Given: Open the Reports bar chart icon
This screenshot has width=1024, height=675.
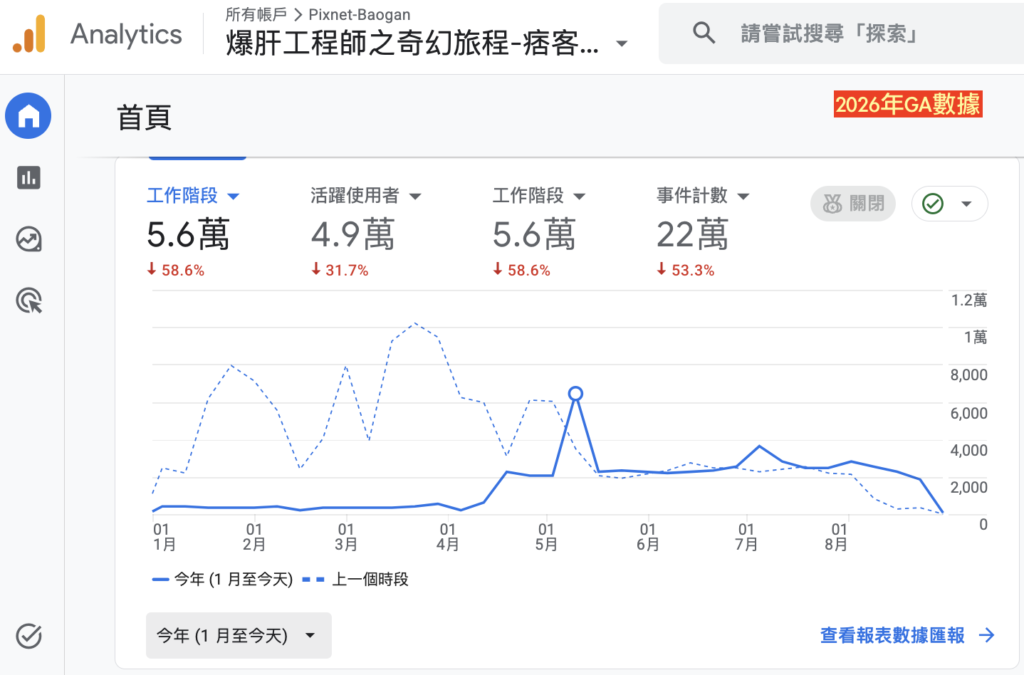Looking at the screenshot, I should (29, 178).
